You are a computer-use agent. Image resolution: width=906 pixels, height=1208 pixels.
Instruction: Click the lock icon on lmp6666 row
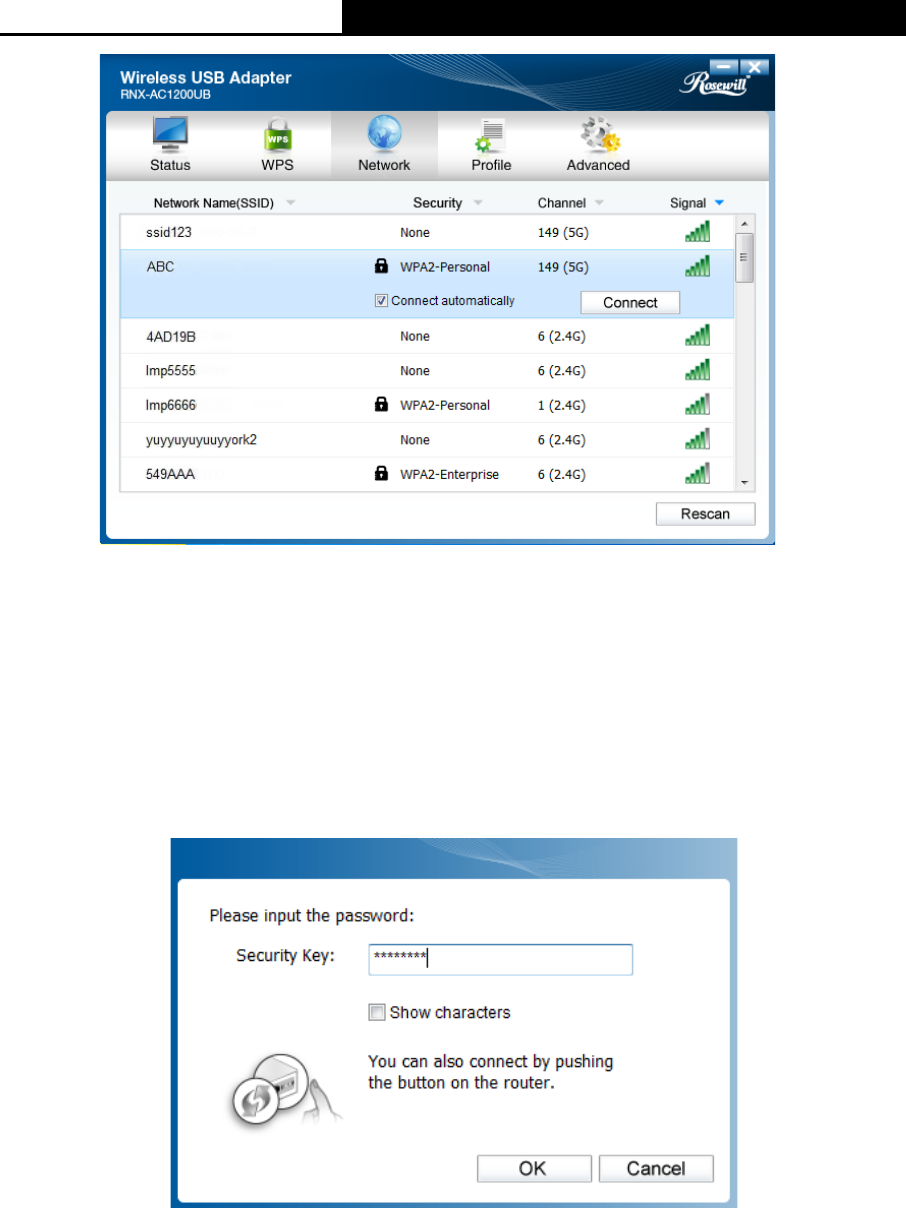(x=380, y=405)
